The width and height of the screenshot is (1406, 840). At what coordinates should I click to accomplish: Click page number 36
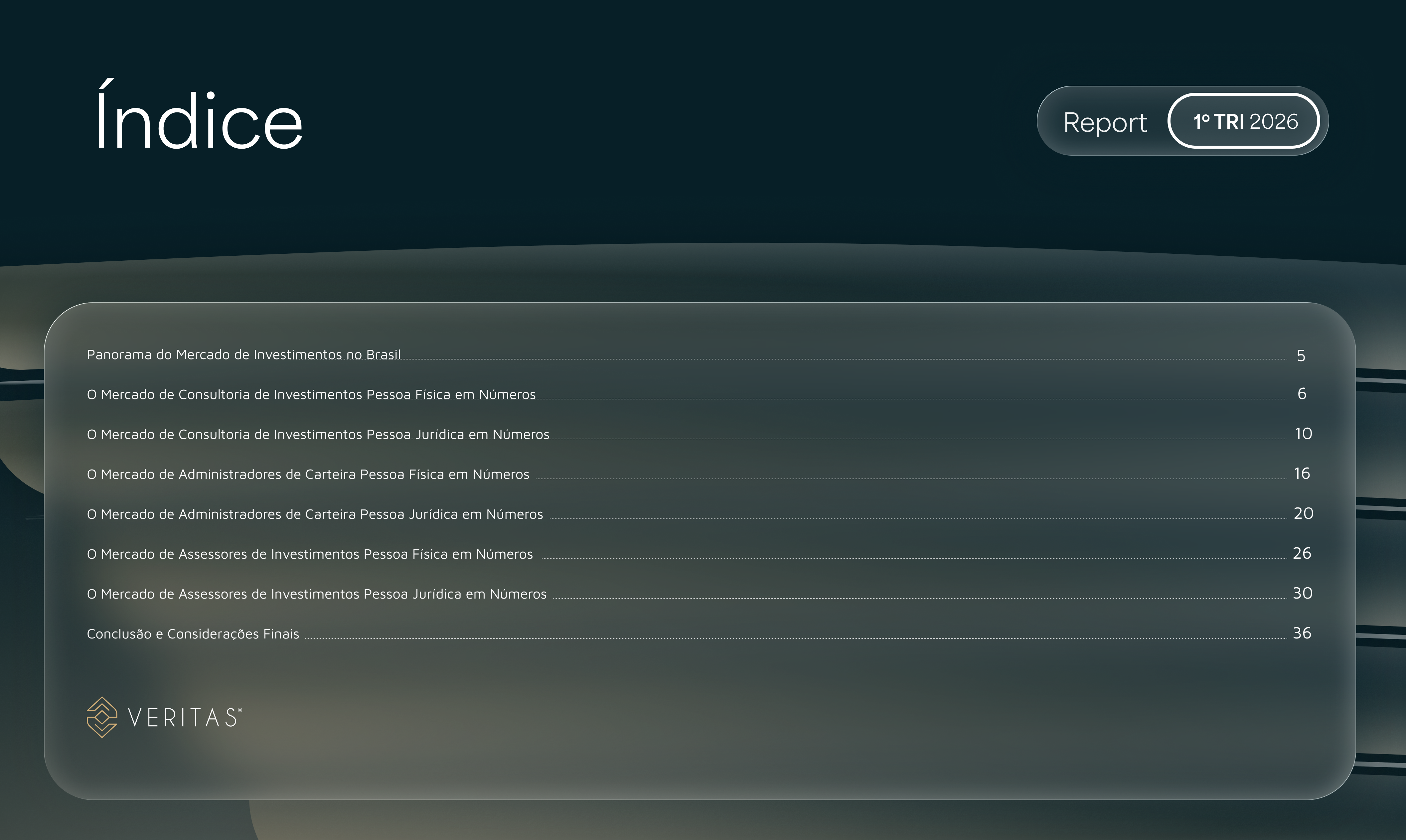1302,633
